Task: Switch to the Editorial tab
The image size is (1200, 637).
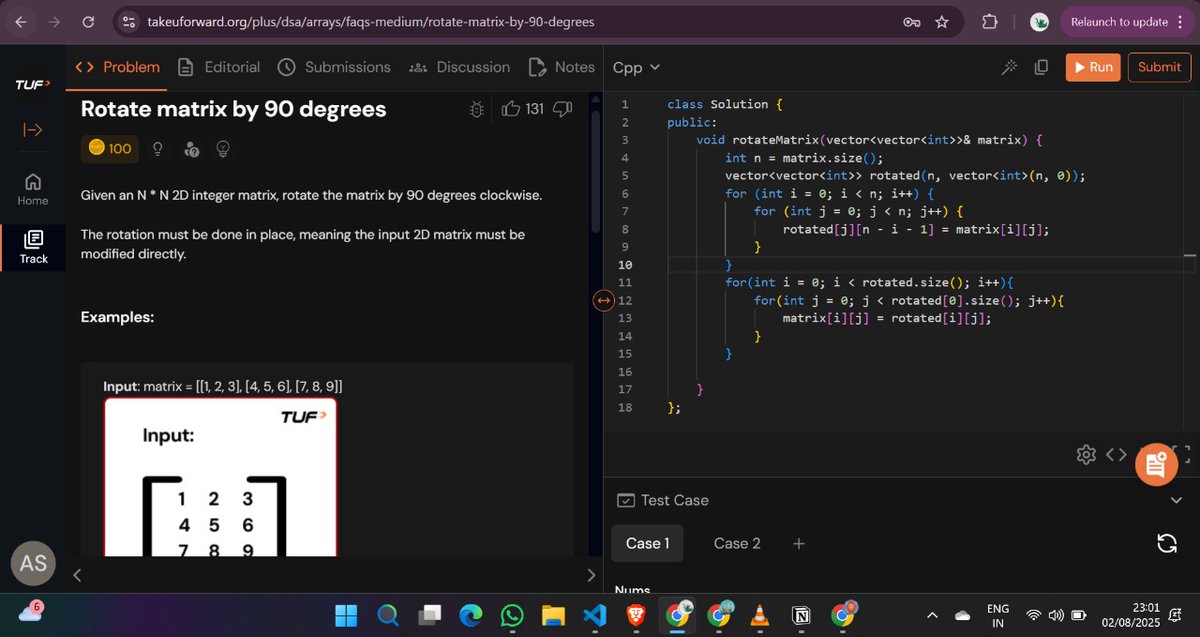Action: (x=218, y=67)
